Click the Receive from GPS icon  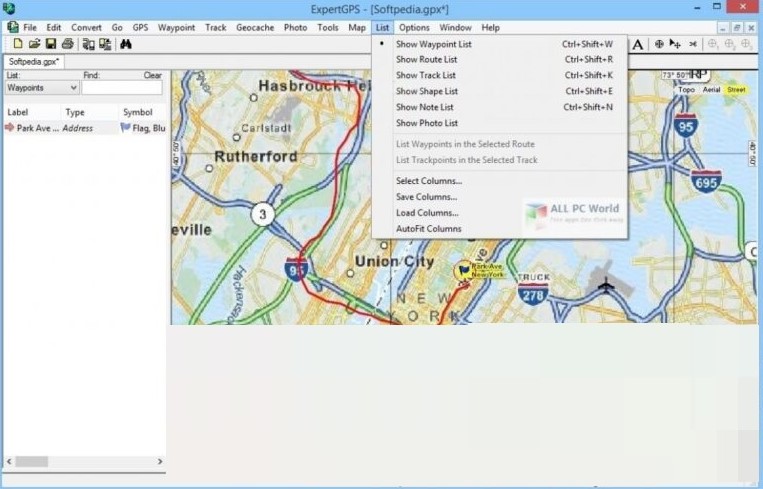[88, 44]
